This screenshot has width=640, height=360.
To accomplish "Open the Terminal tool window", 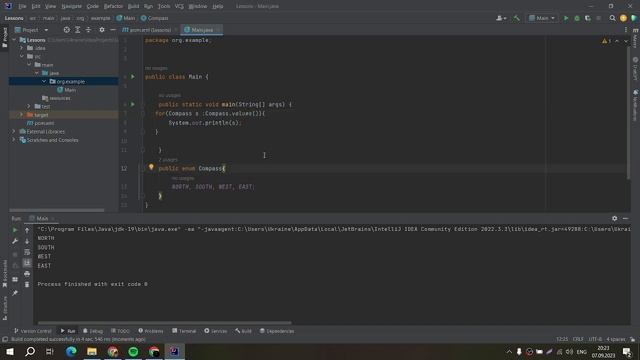I will (x=184, y=331).
